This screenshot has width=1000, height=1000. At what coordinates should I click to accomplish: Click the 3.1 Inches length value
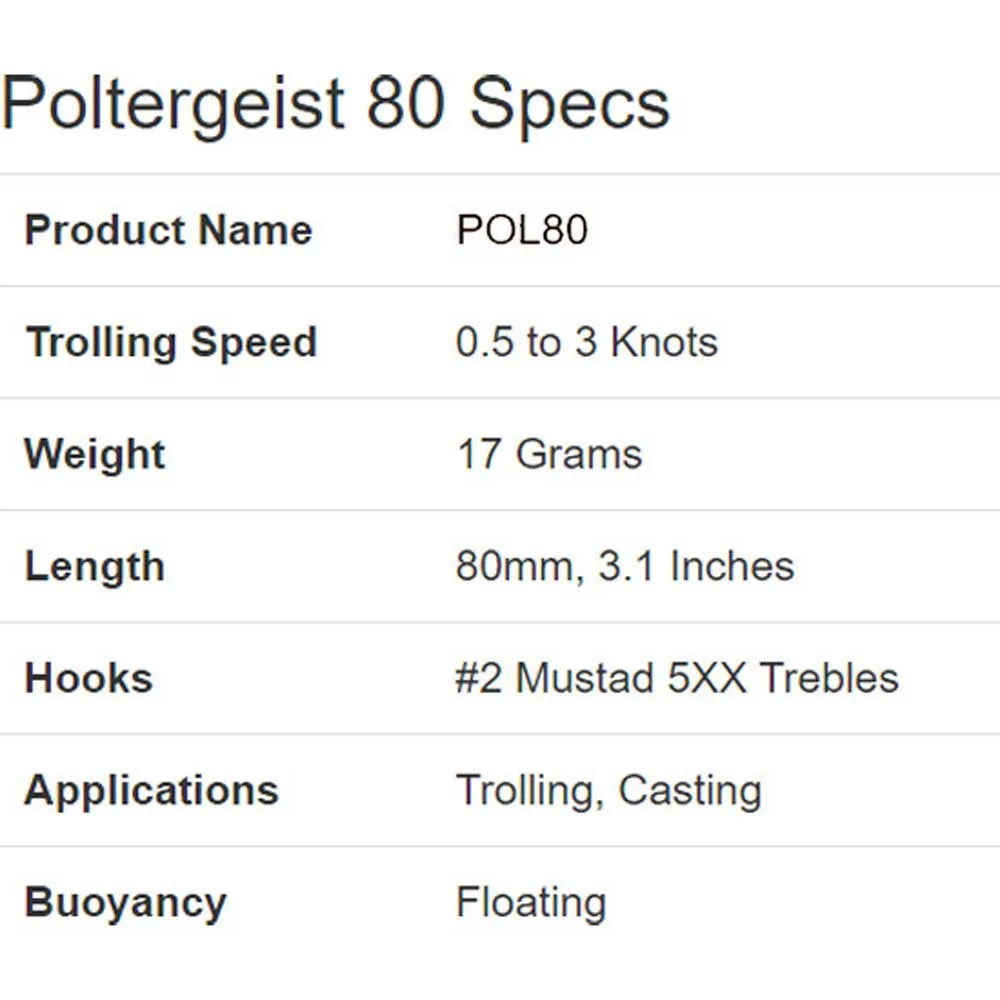point(696,566)
